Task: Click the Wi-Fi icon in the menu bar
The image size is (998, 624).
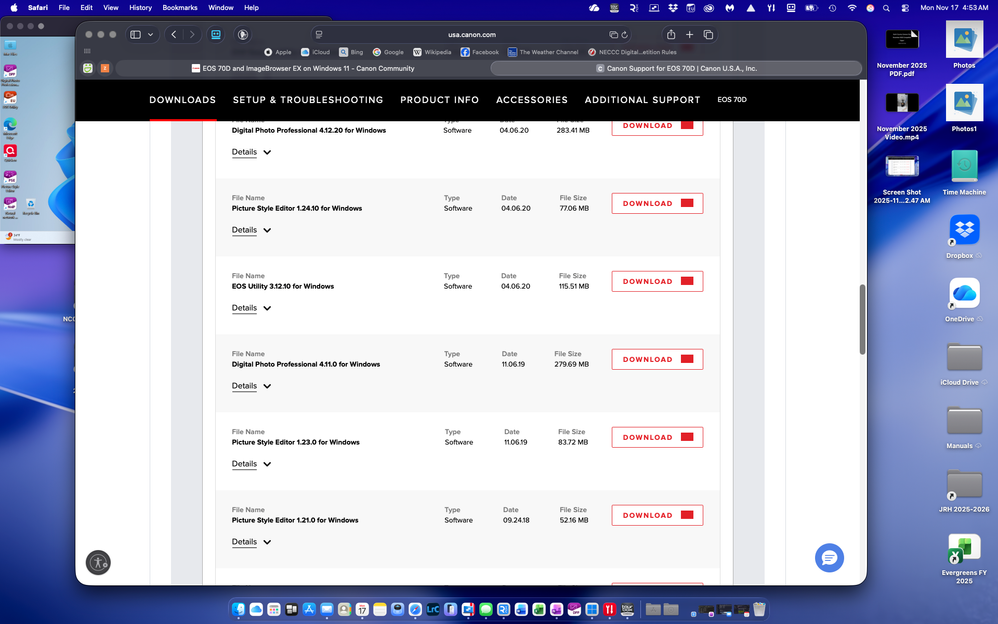Action: tap(852, 8)
